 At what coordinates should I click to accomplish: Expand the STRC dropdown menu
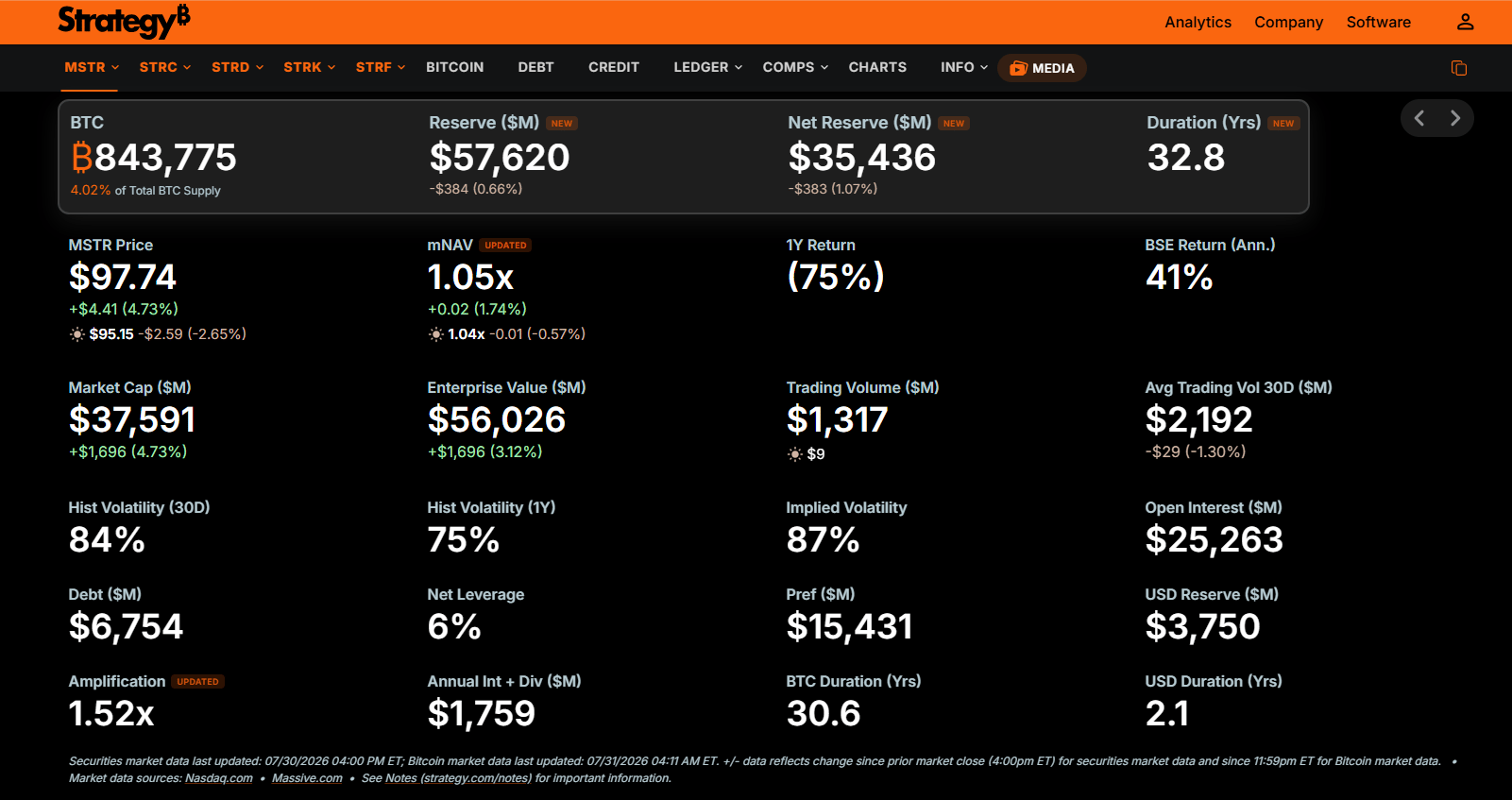[165, 67]
